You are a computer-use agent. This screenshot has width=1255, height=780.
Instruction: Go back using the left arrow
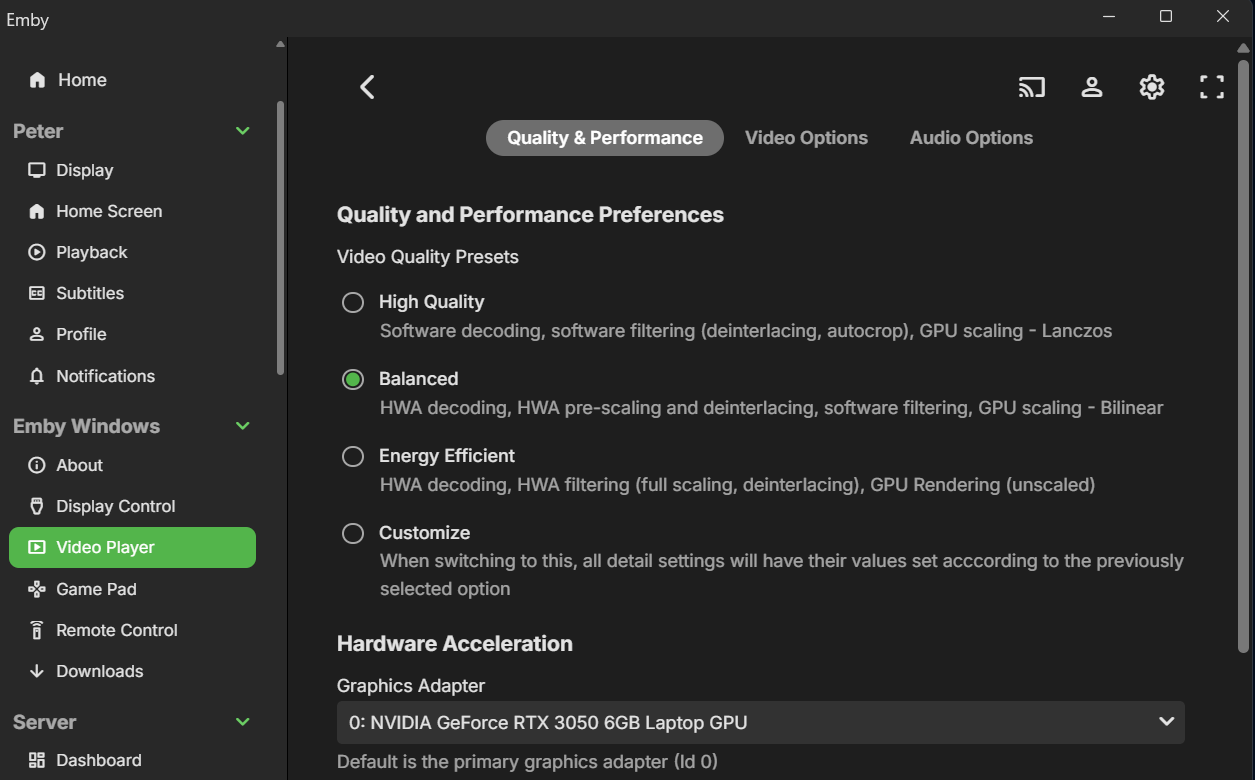pos(367,87)
